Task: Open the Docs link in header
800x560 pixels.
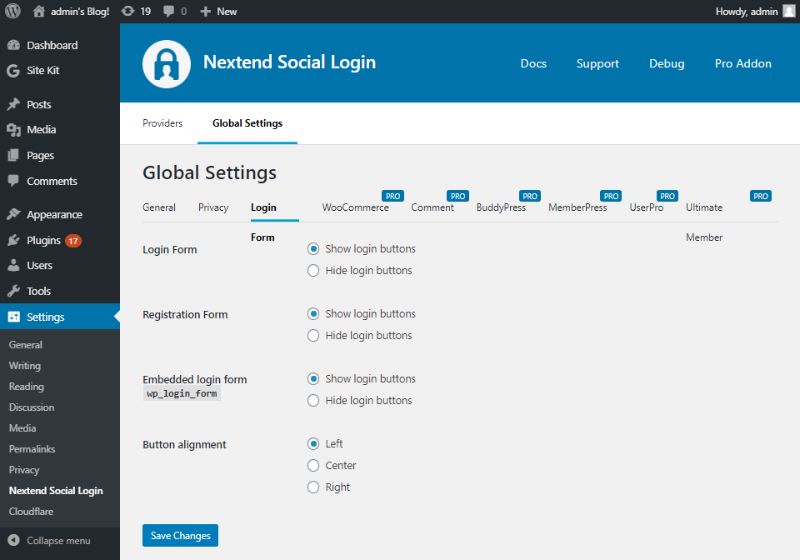Action: (533, 64)
